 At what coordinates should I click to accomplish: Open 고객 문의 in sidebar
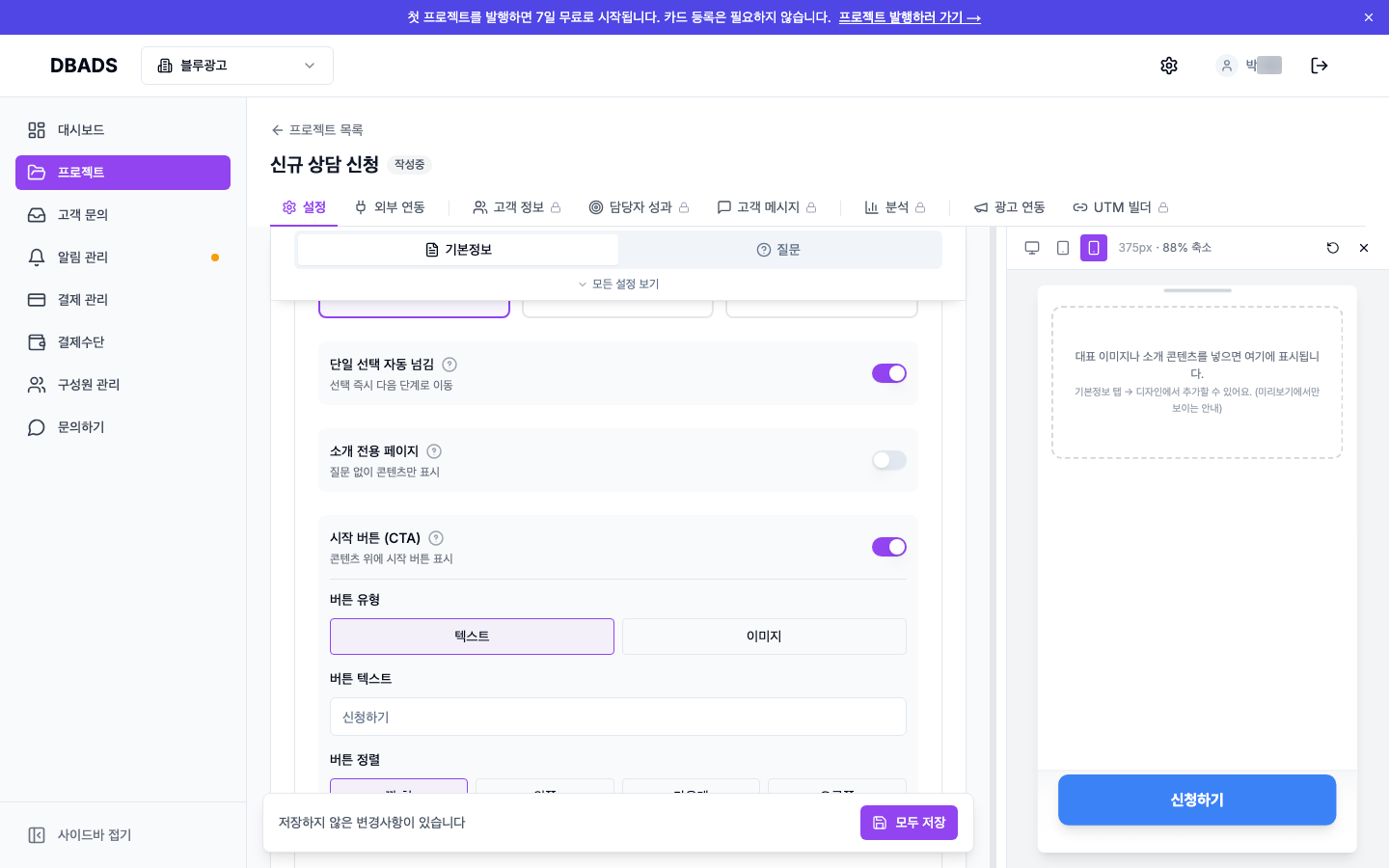click(123, 215)
